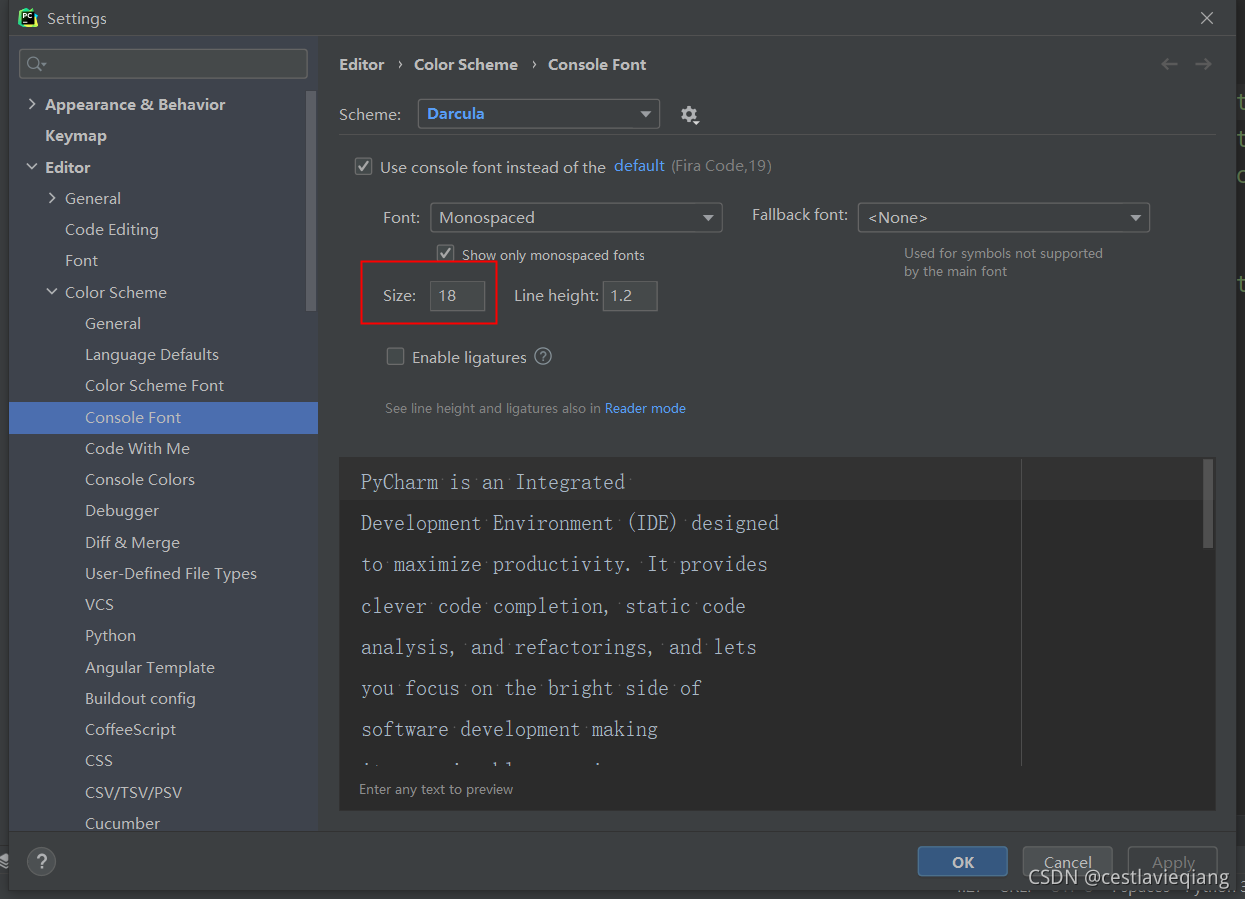Open scheme actions gear menu
Screen dimensions: 1245x899
(x=689, y=115)
